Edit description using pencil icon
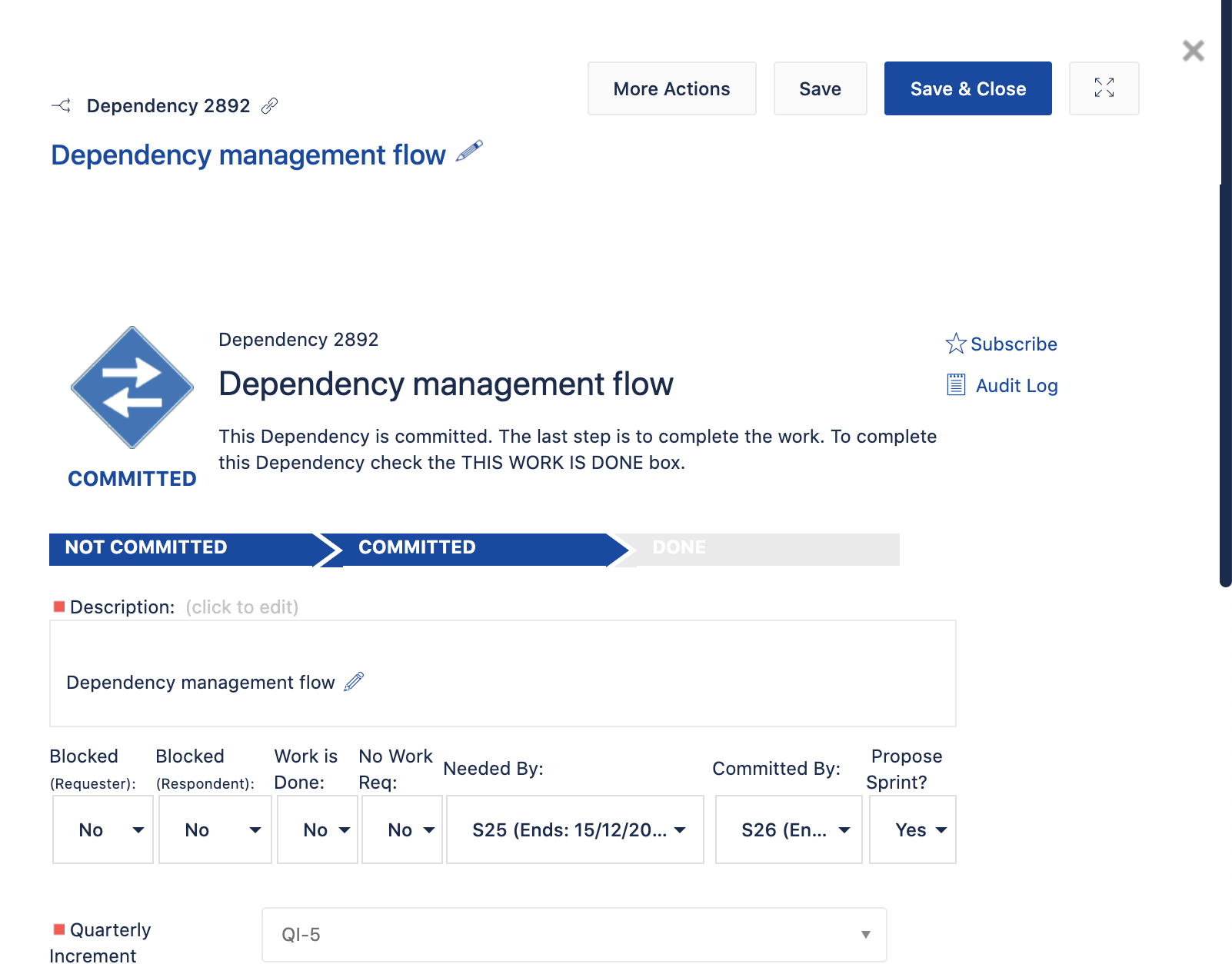Image resolution: width=1232 pixels, height=964 pixels. coord(354,682)
